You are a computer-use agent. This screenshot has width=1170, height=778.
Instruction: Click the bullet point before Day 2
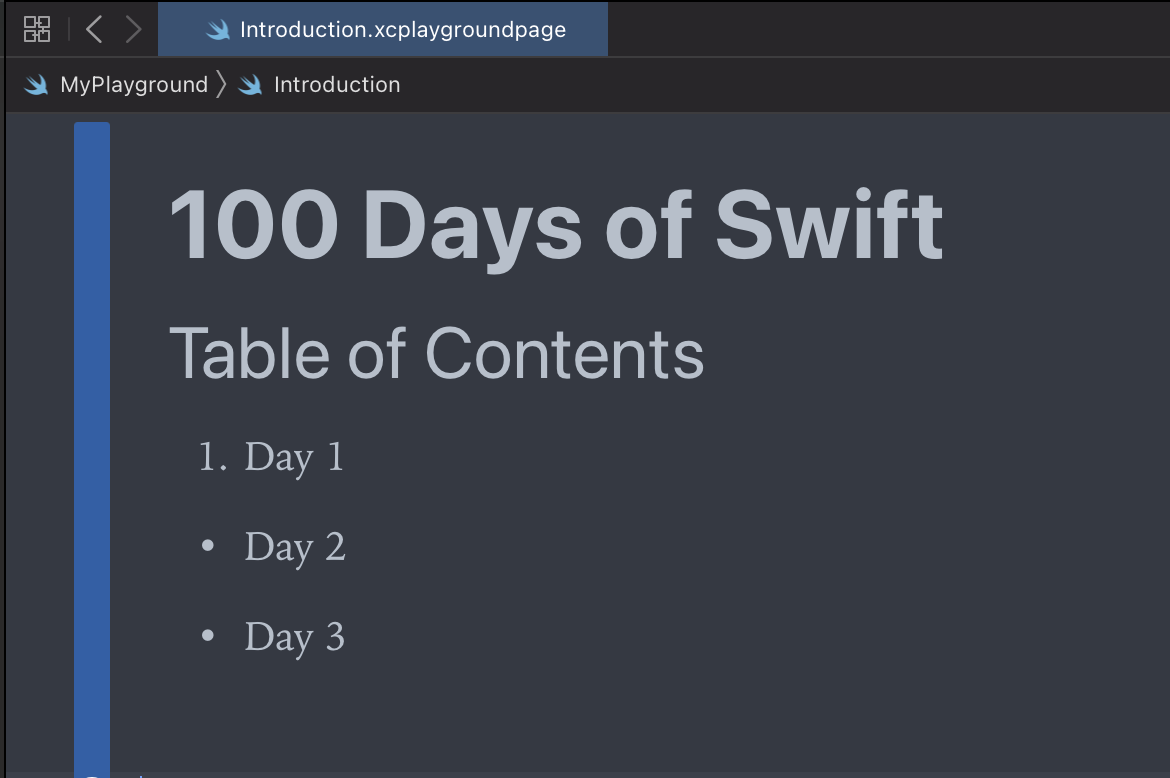pyautogui.click(x=208, y=546)
